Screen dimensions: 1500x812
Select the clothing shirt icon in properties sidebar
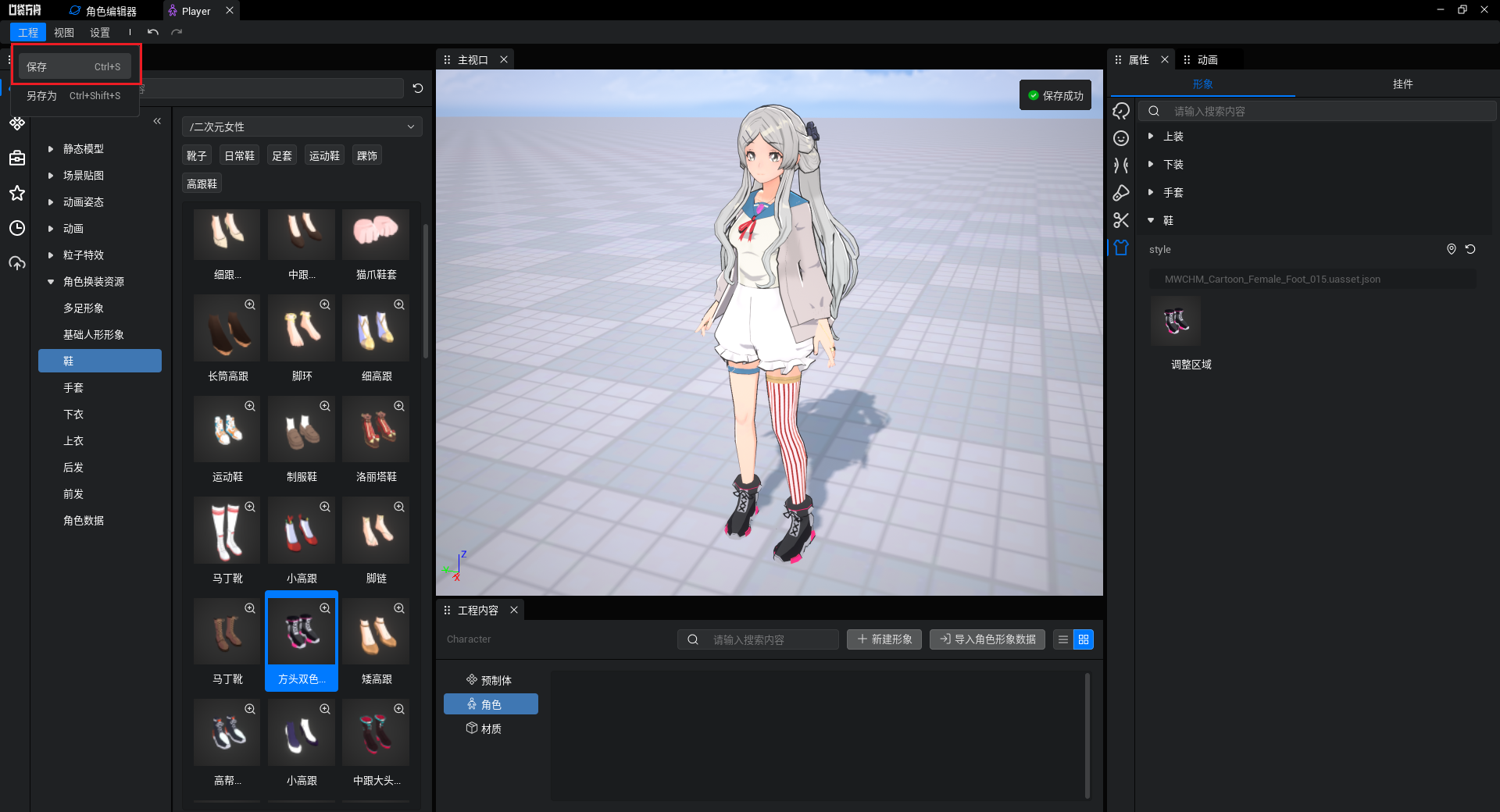(1121, 248)
